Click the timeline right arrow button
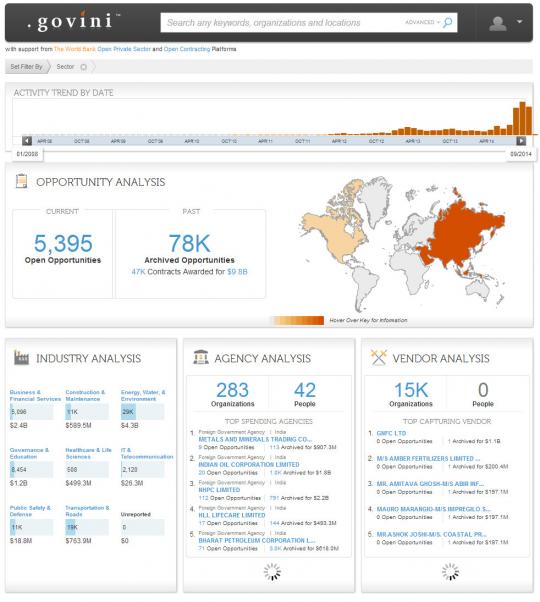 (521, 141)
